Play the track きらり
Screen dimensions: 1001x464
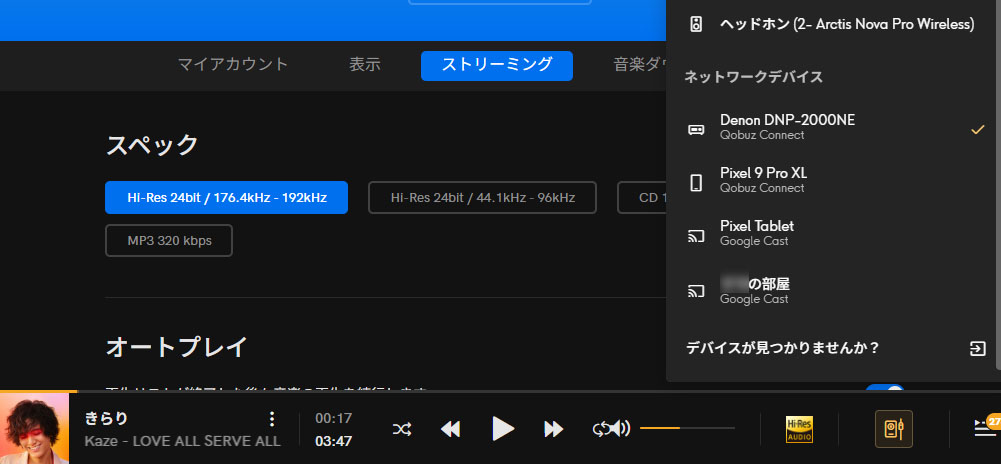point(503,428)
